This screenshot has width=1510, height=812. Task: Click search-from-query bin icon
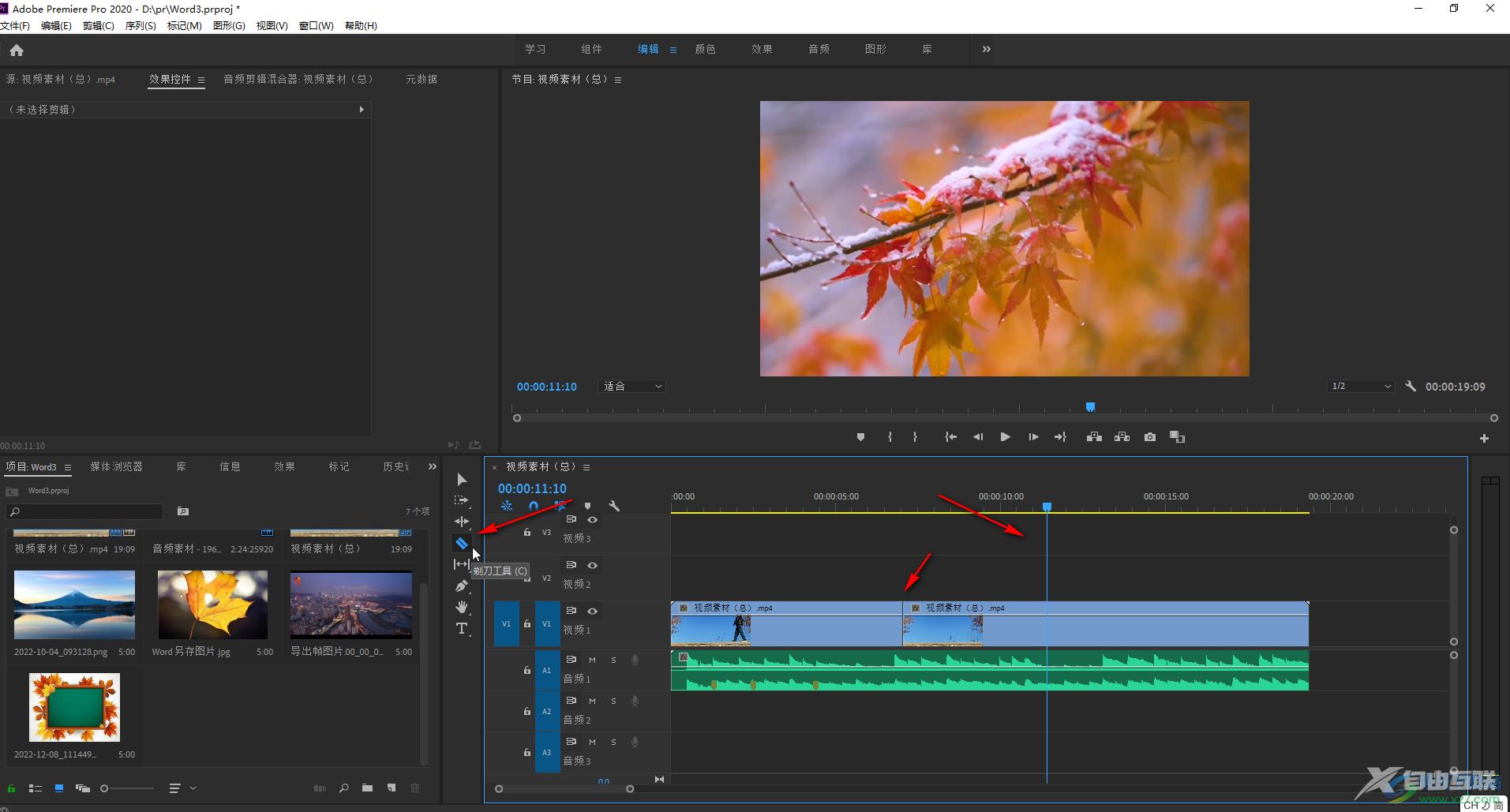click(183, 511)
